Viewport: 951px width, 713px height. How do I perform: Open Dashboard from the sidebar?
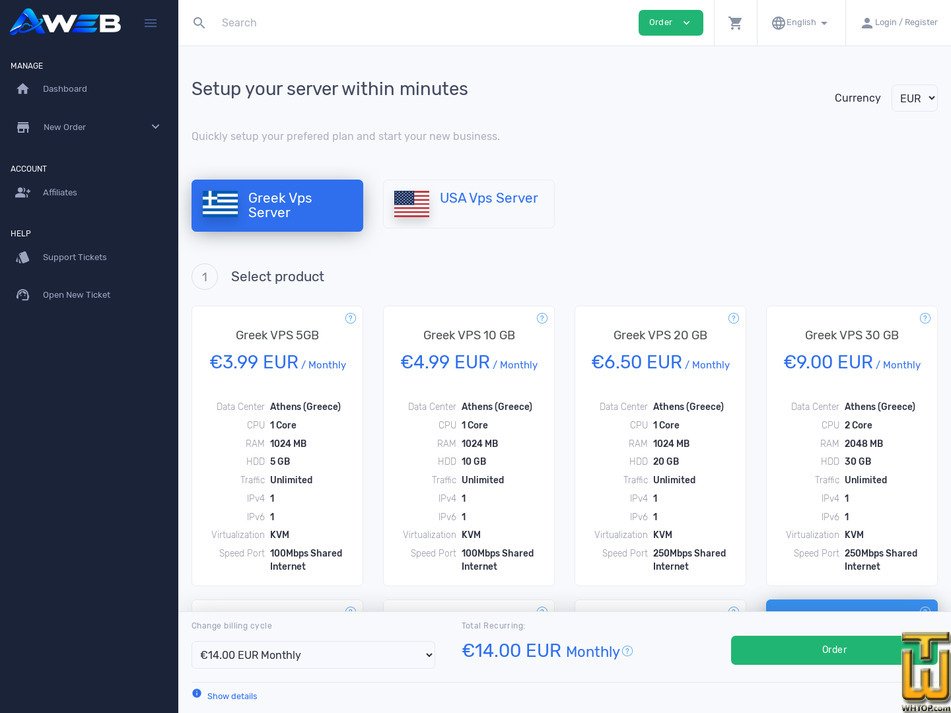(65, 89)
